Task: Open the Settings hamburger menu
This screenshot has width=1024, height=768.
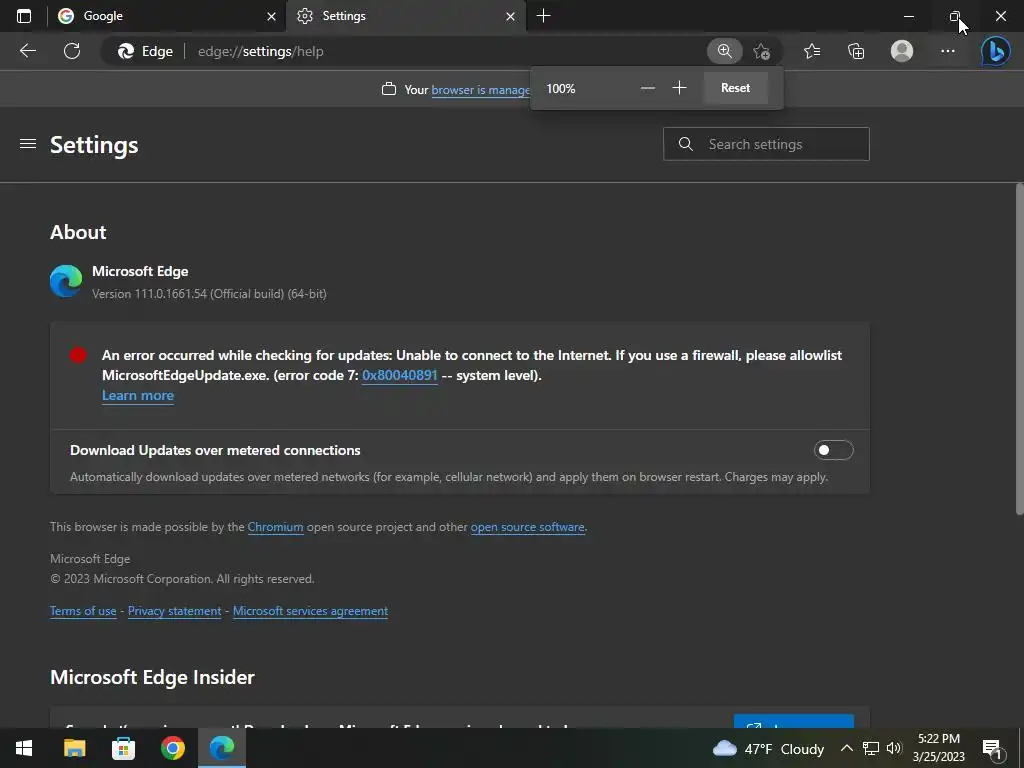Action: (27, 144)
